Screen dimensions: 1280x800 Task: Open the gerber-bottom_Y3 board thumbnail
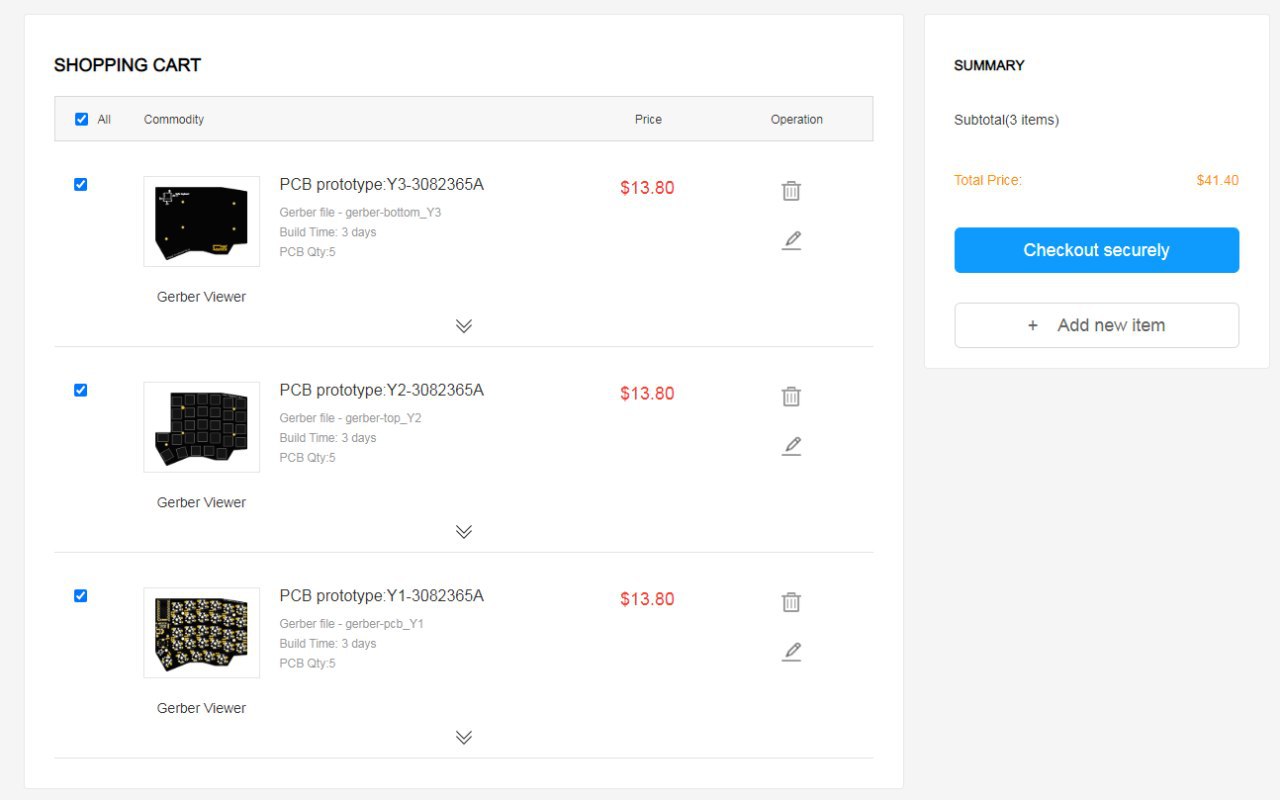coord(201,221)
